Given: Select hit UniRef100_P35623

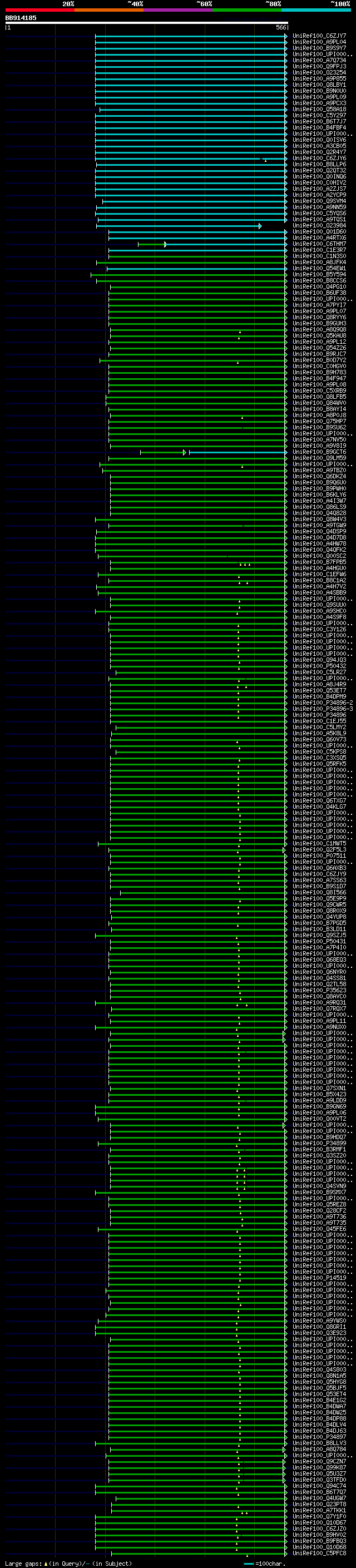Looking at the screenshot, I should (x=319, y=990).
